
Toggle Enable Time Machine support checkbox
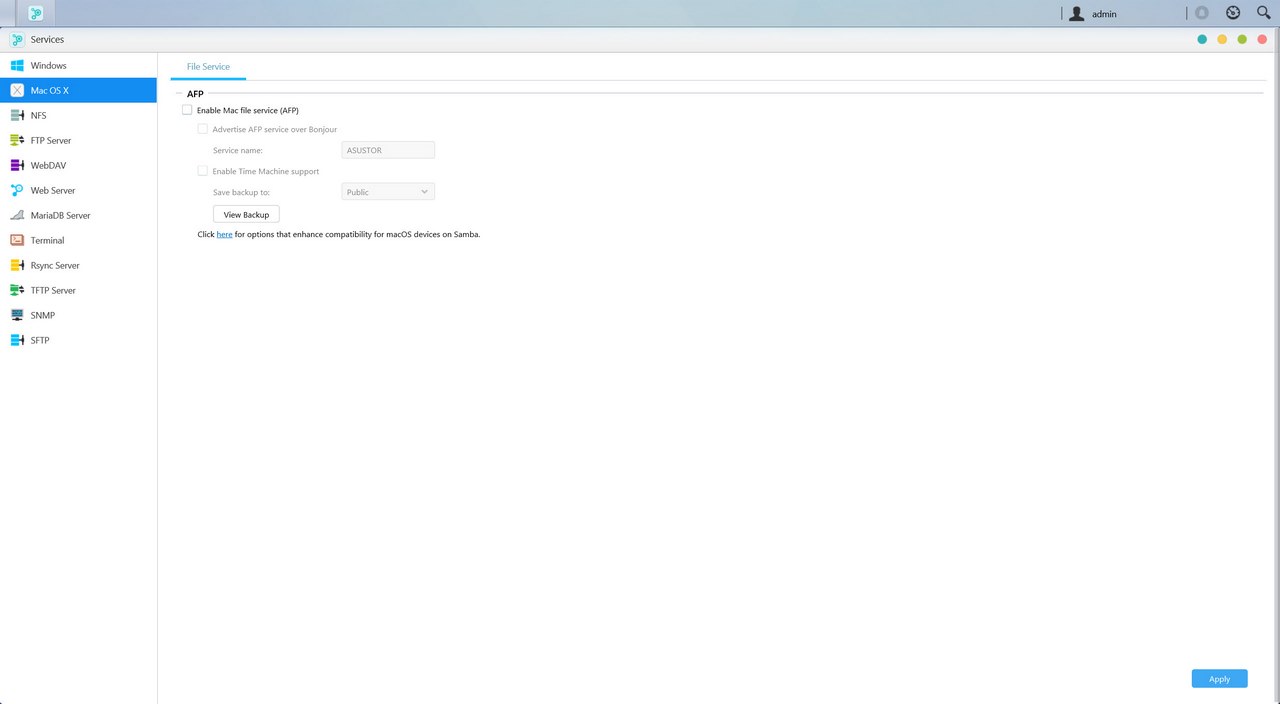[203, 171]
